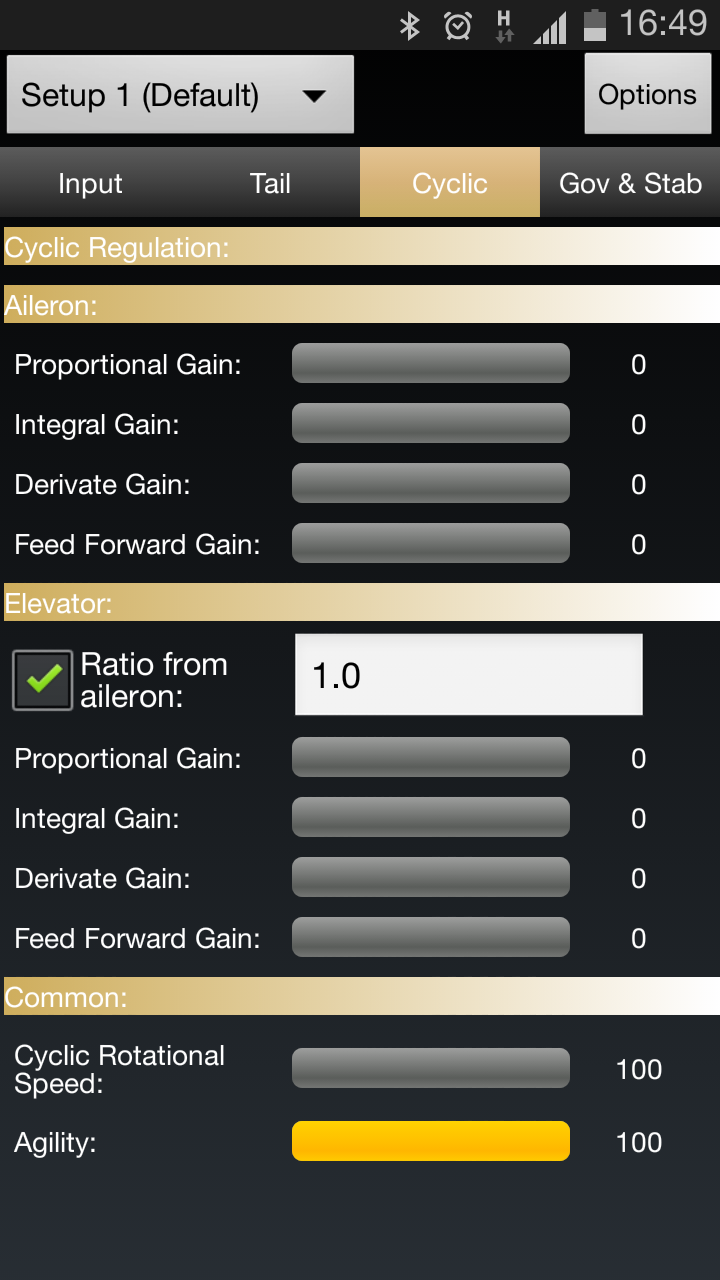Open the Setup 1 (Default) dropdown
The height and width of the screenshot is (1280, 720).
coord(181,95)
